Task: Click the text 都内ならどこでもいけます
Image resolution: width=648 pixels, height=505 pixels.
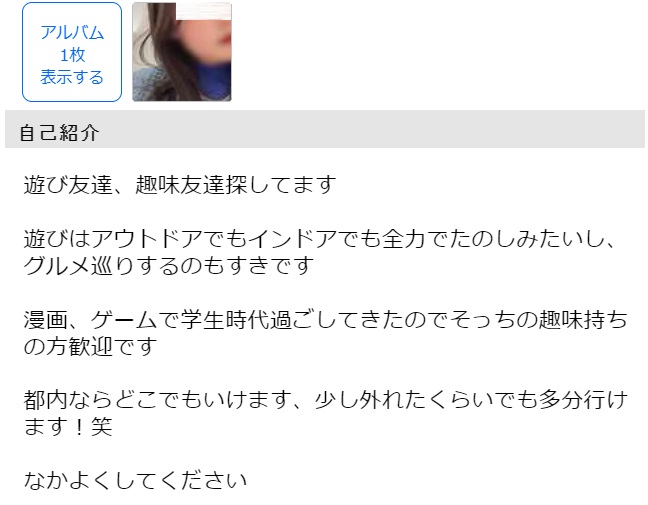Action: (157, 400)
